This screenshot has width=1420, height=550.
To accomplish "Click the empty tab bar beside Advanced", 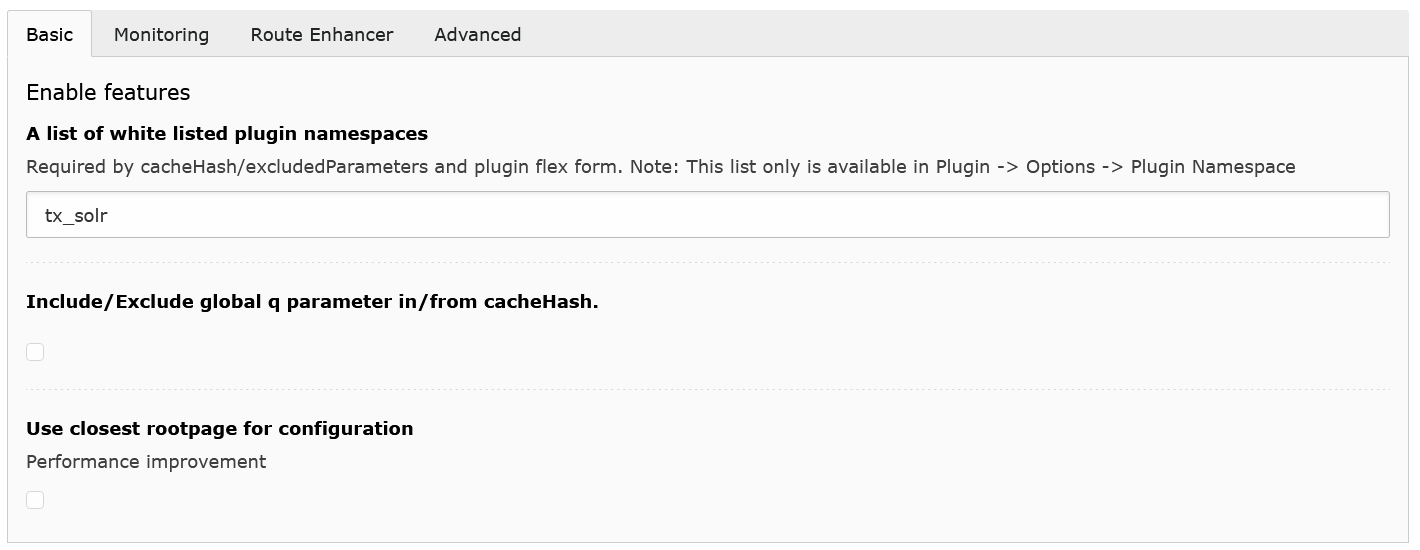I will coord(960,34).
